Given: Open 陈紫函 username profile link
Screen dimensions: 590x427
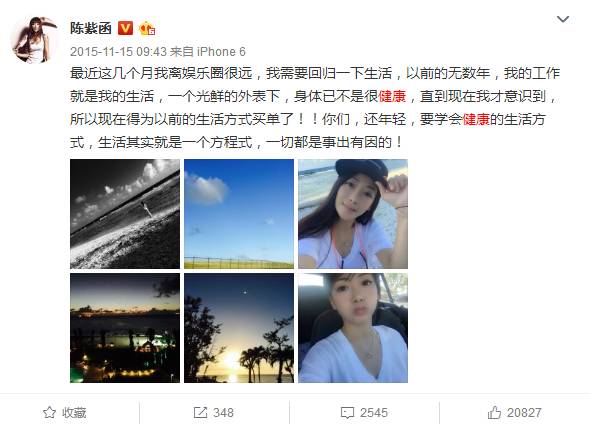Looking at the screenshot, I should point(91,28).
